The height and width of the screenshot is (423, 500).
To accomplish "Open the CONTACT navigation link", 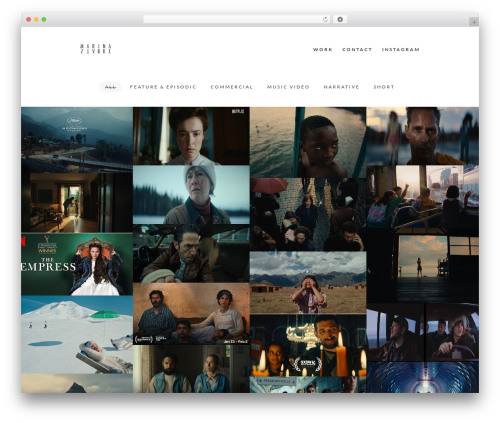I will coord(357,49).
